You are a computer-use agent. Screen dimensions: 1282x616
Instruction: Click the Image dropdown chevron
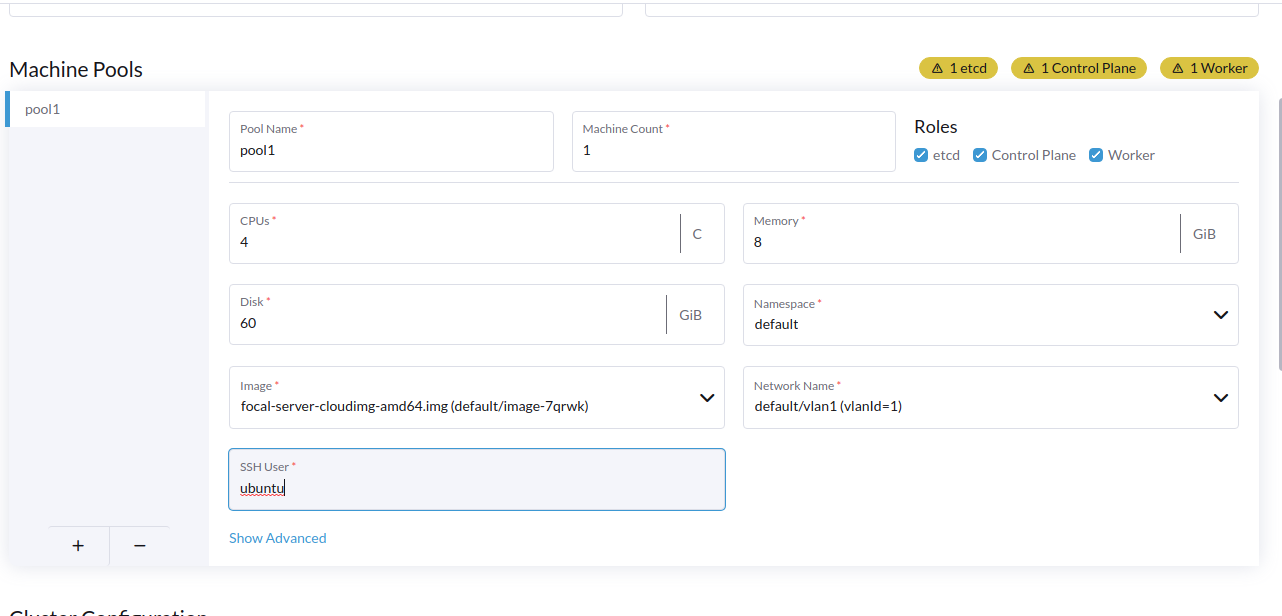[x=707, y=397]
